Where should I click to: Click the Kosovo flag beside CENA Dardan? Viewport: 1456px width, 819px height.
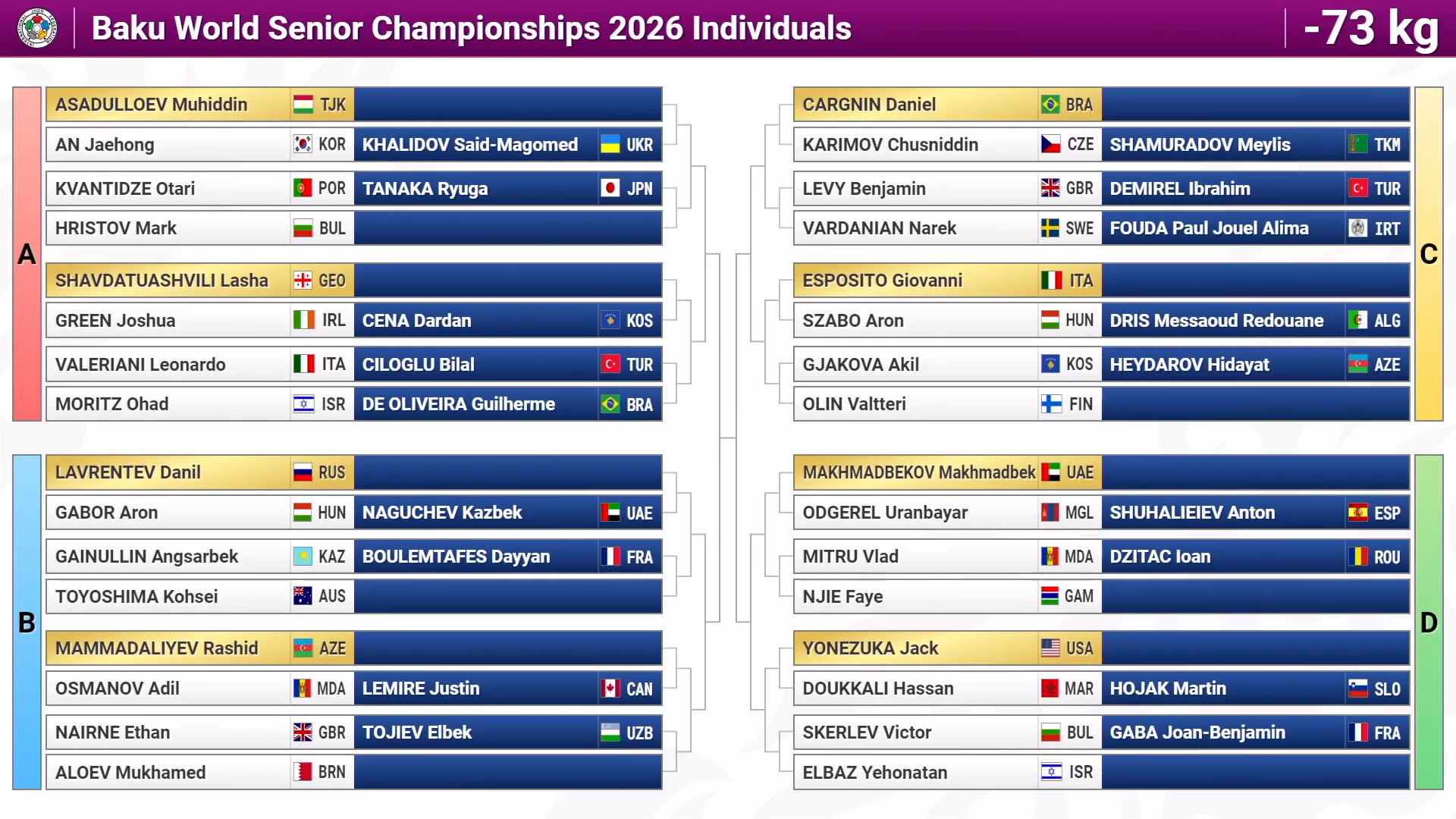click(610, 321)
